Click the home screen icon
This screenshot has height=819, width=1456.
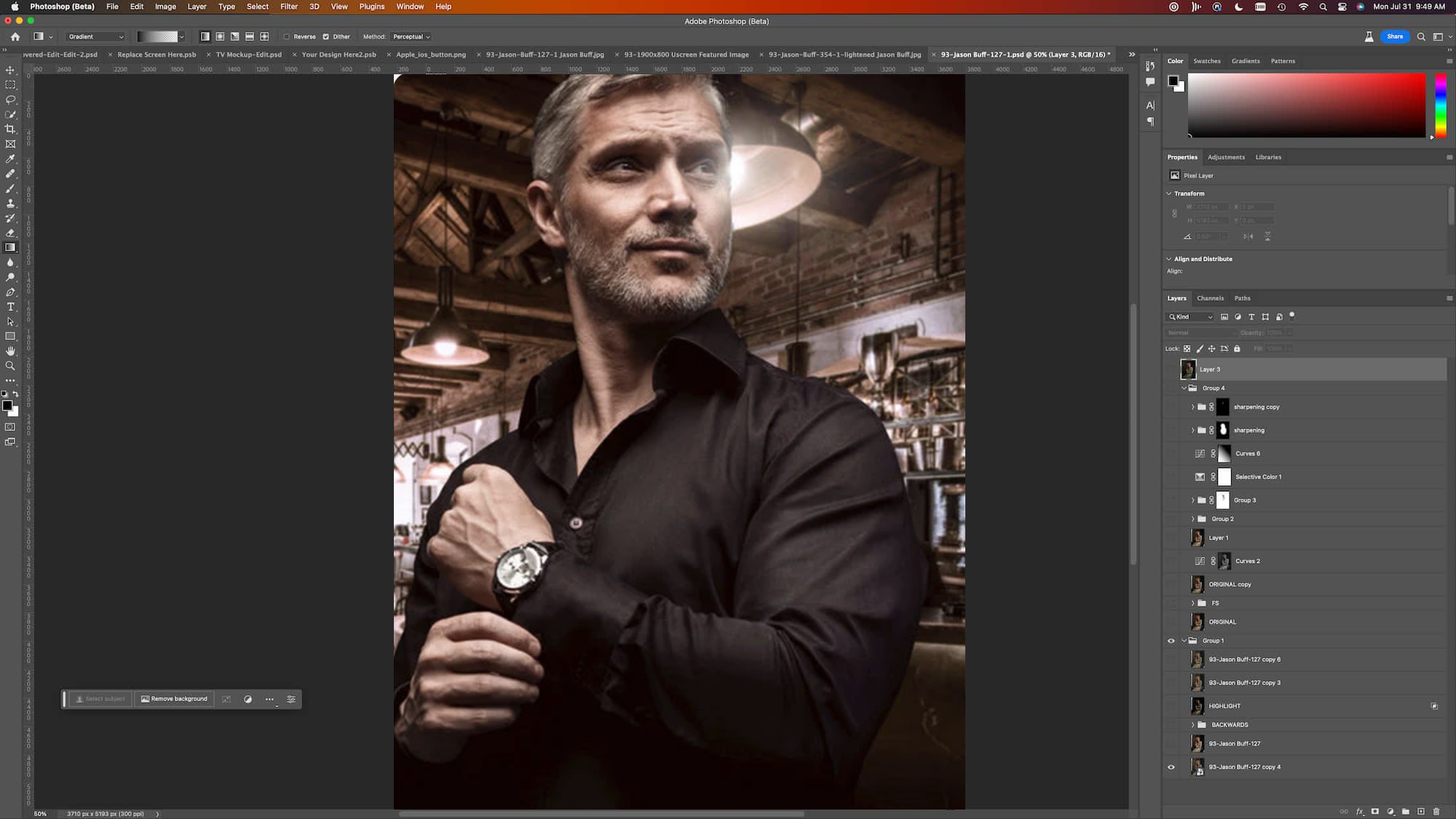[x=15, y=36]
